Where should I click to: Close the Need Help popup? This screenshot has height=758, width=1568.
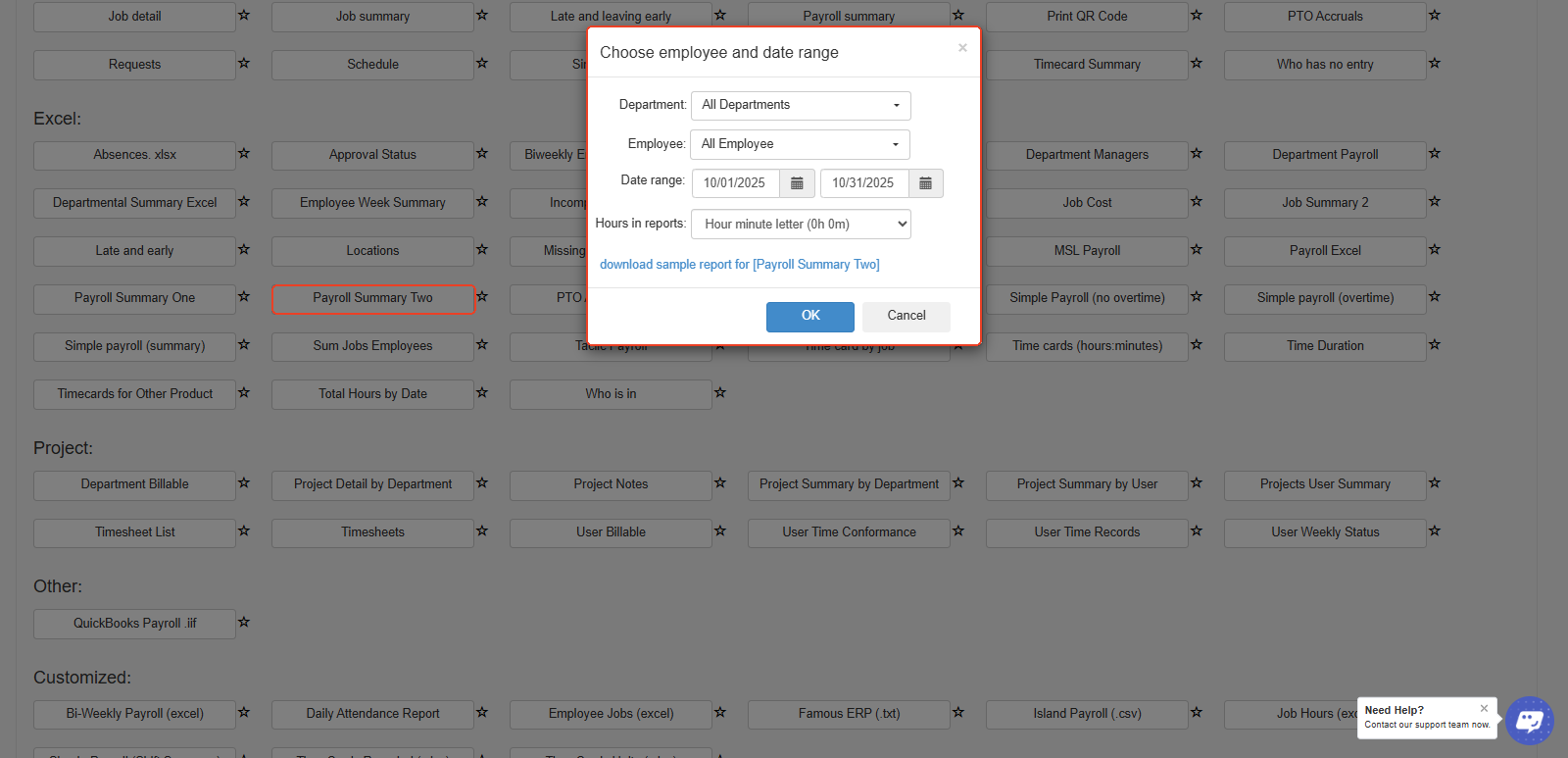pos(1484,708)
